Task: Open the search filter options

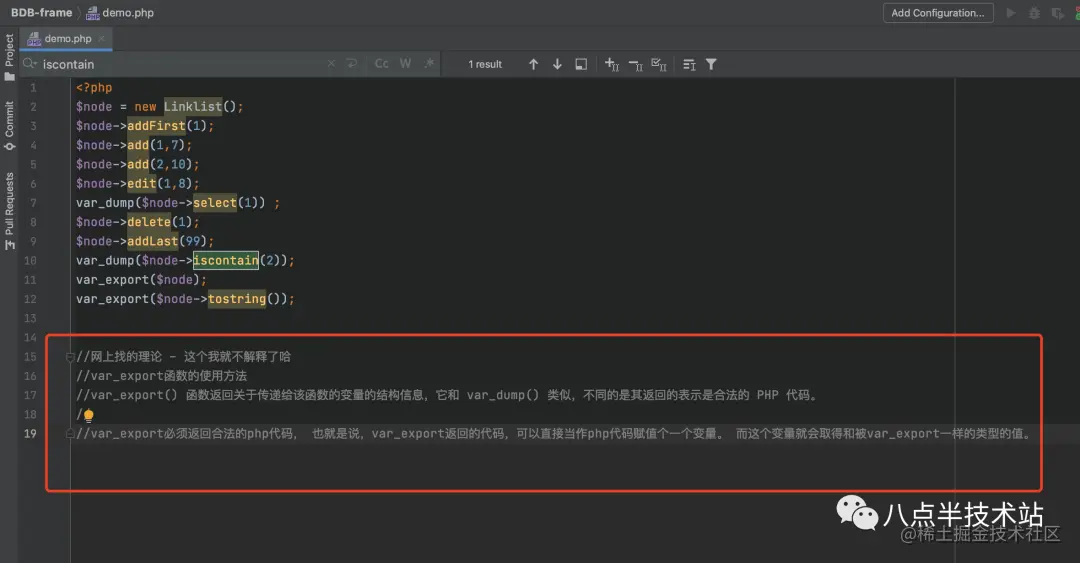Action: (711, 64)
